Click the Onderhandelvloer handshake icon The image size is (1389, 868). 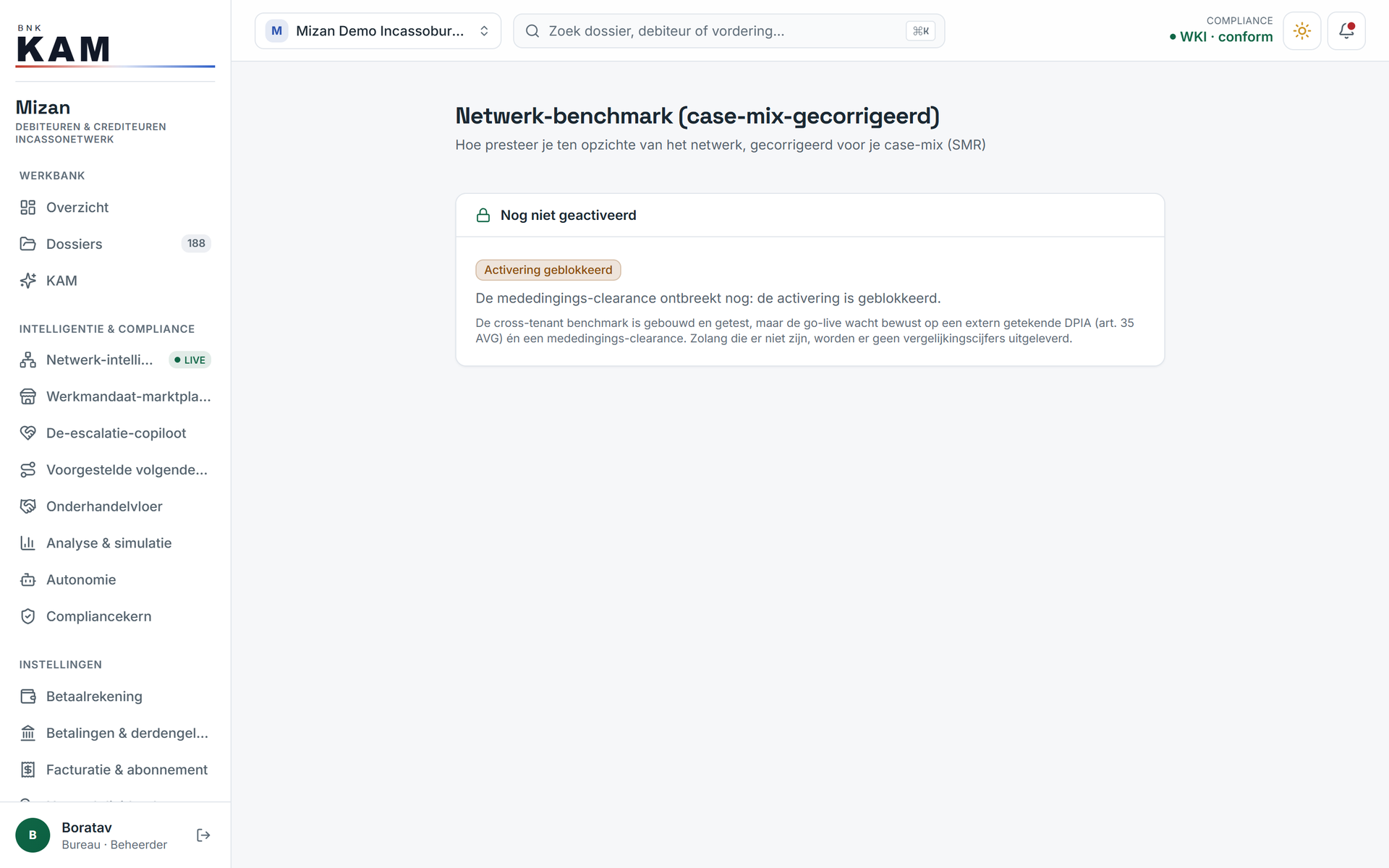point(27,506)
